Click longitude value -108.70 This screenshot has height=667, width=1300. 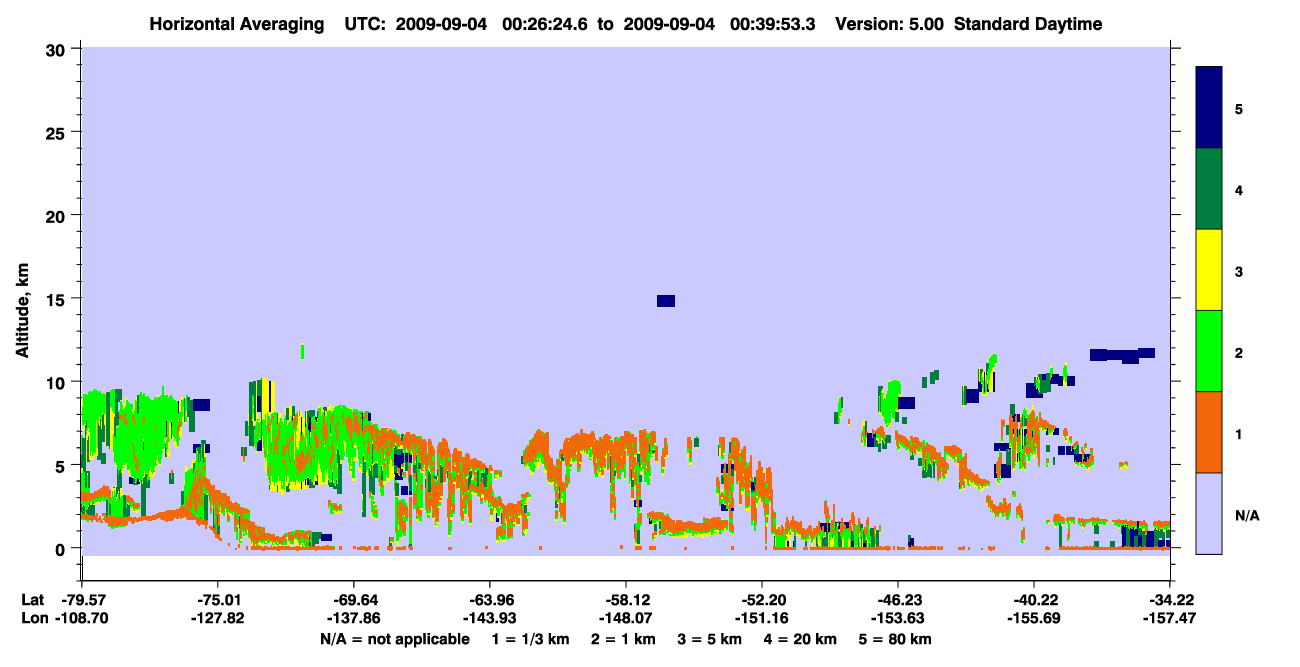(x=82, y=618)
